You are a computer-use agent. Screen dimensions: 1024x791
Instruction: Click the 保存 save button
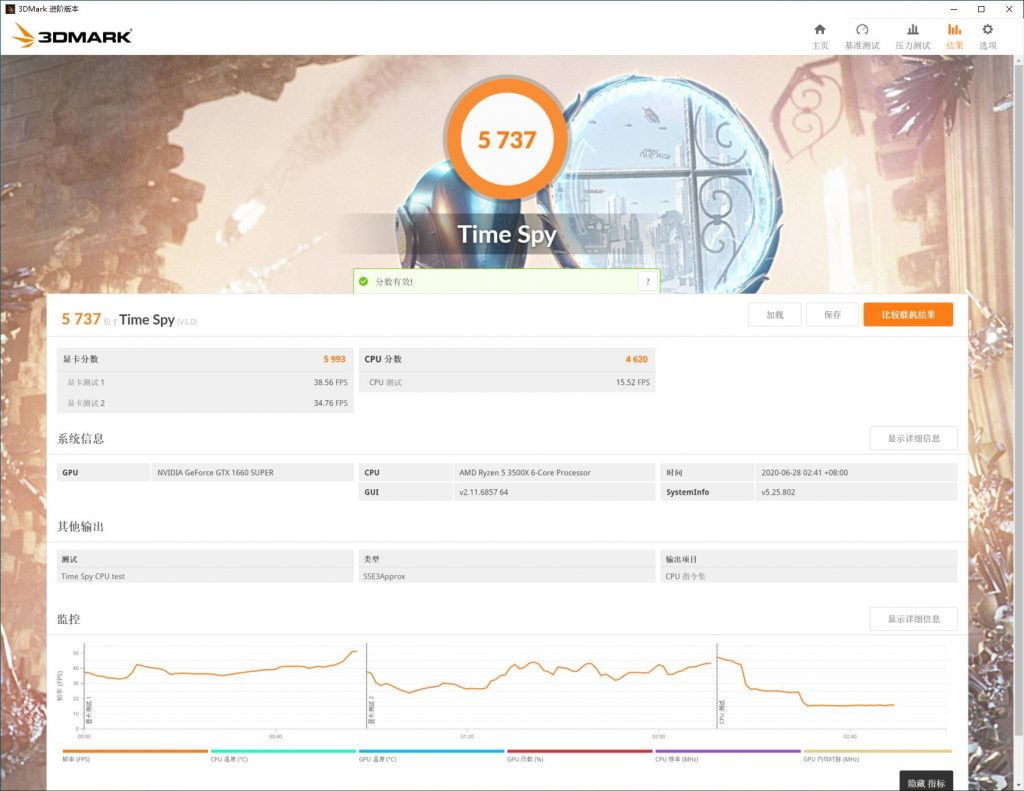[x=832, y=315]
